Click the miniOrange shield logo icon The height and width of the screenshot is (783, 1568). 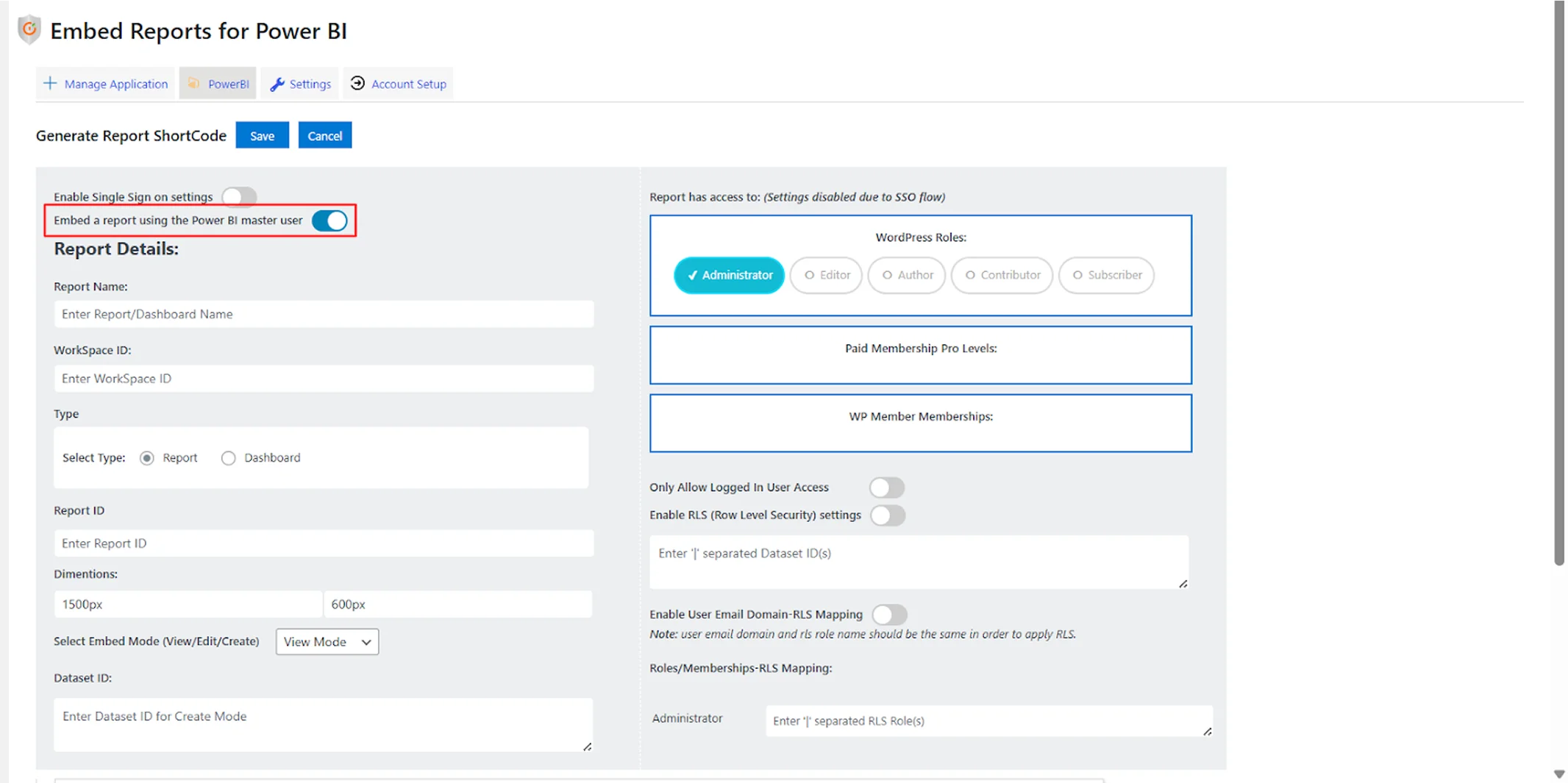[x=29, y=29]
